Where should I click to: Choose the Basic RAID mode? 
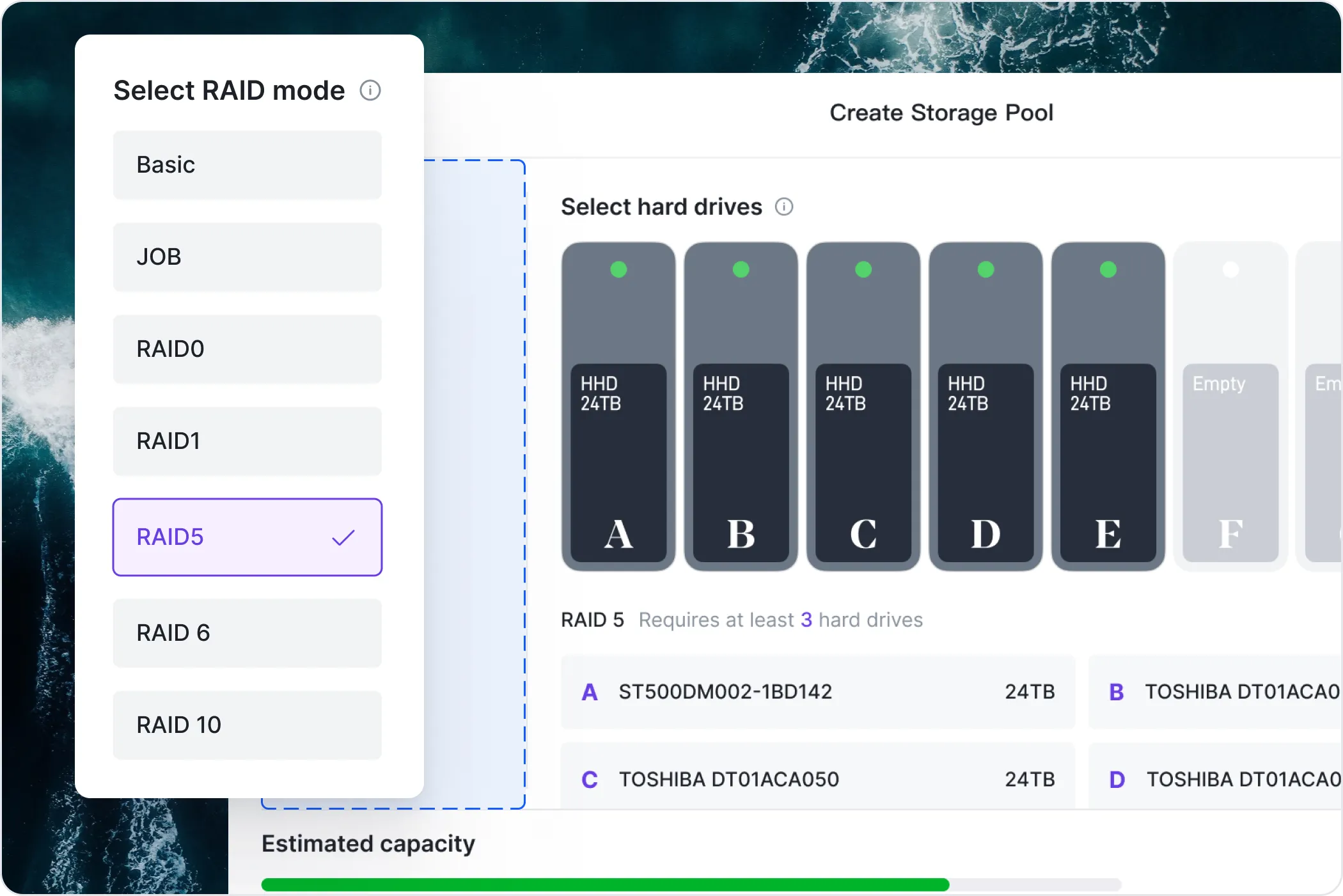[247, 165]
